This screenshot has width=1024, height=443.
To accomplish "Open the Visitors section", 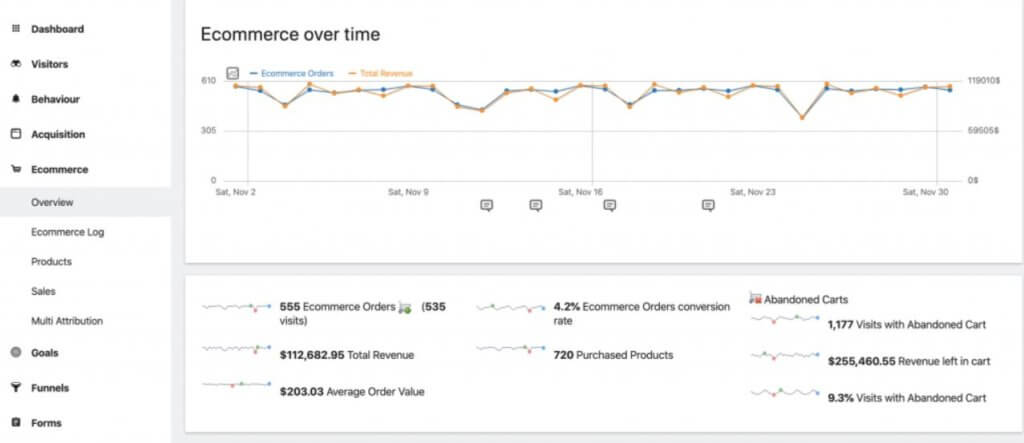I will (50, 64).
